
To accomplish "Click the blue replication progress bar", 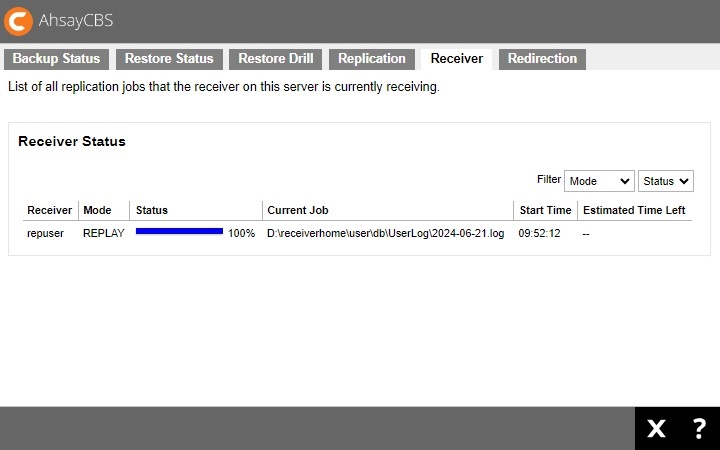I will [179, 232].
